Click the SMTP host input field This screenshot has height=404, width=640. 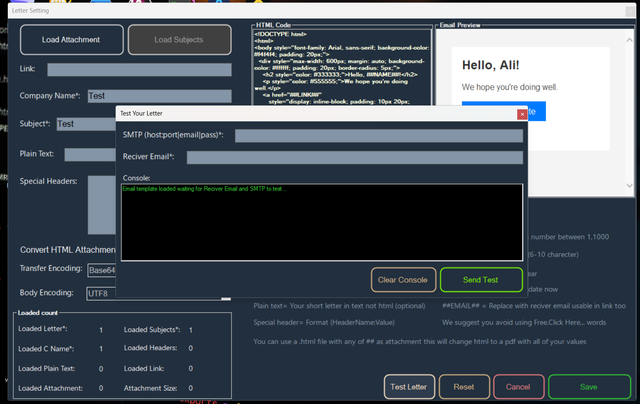378,135
